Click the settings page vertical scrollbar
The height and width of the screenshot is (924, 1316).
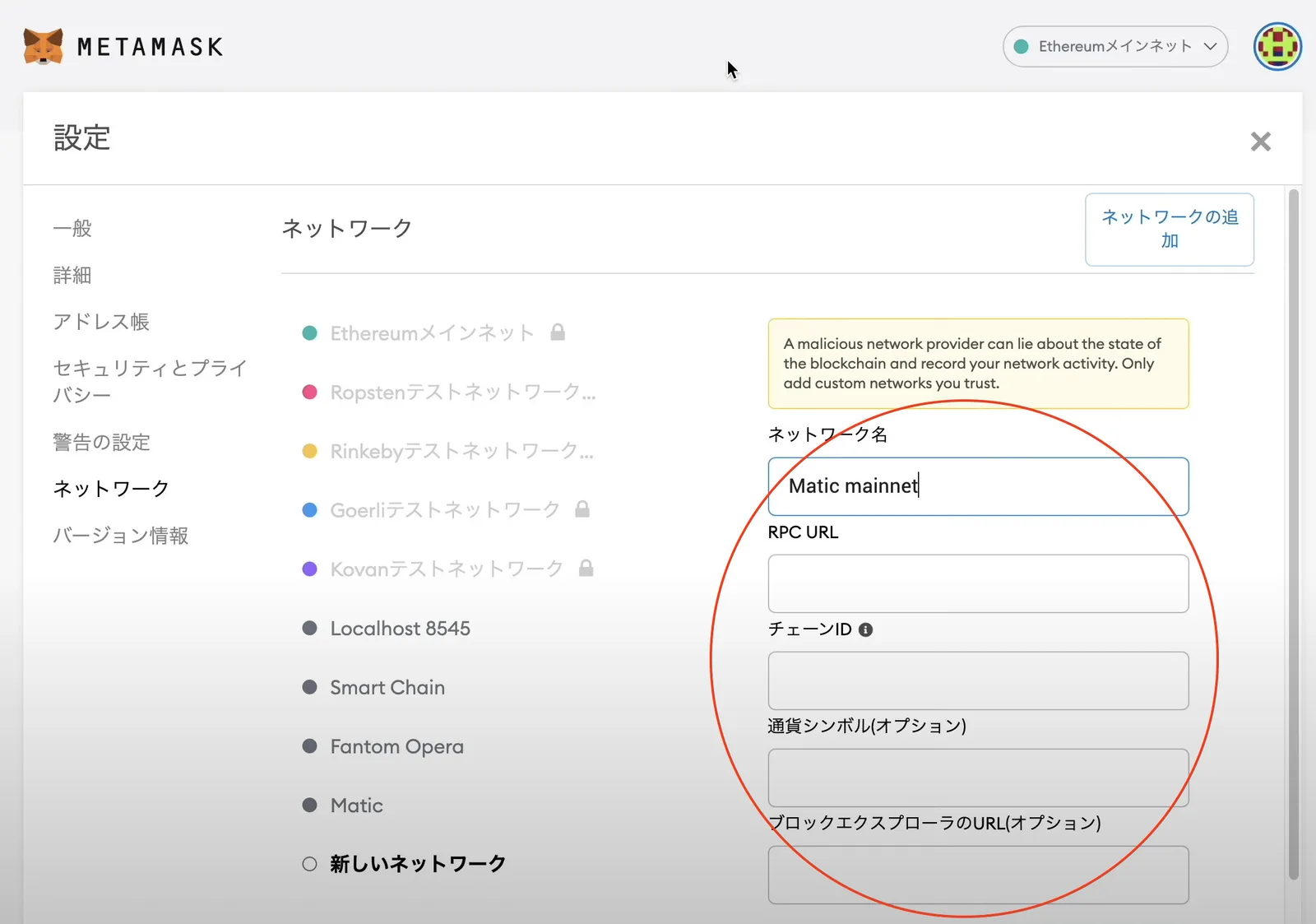click(x=1293, y=535)
